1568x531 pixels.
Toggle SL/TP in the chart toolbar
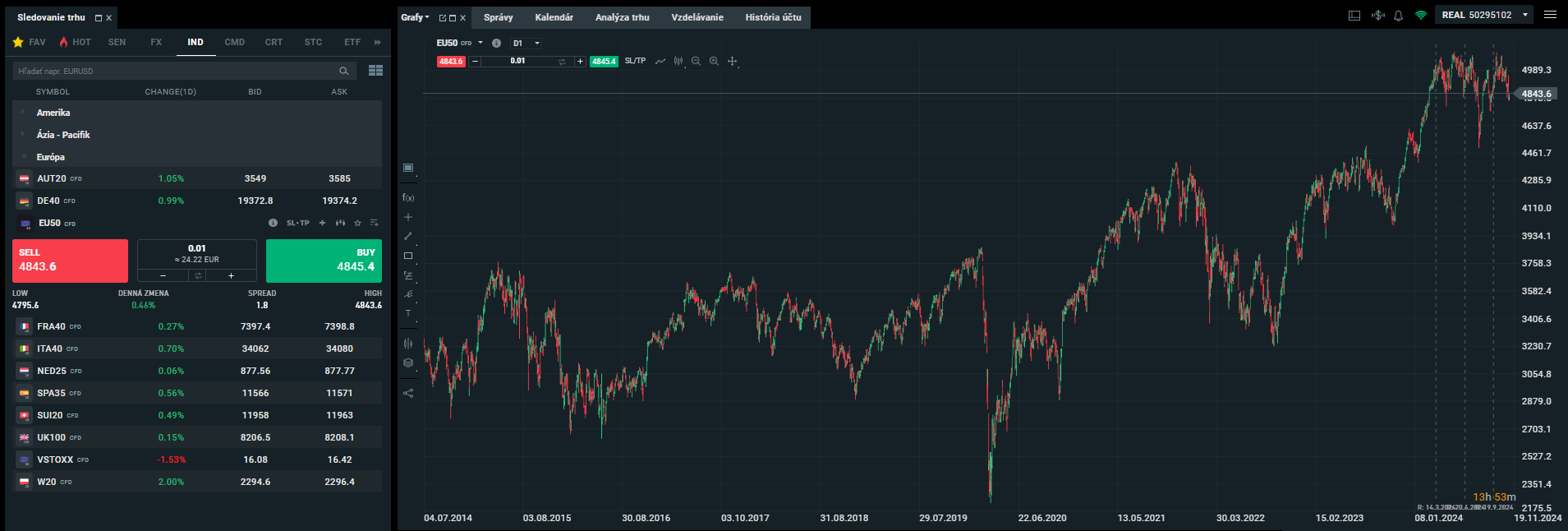[x=635, y=62]
